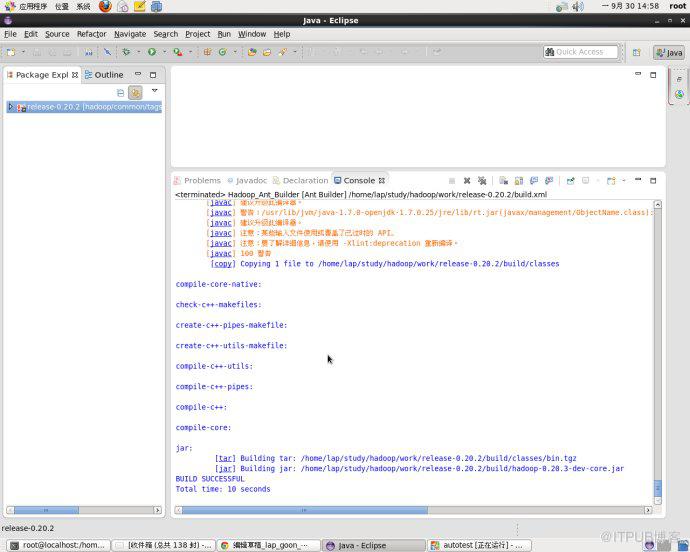690x552 pixels.
Task: Click the Clear Console icon
Action: [x=504, y=180]
